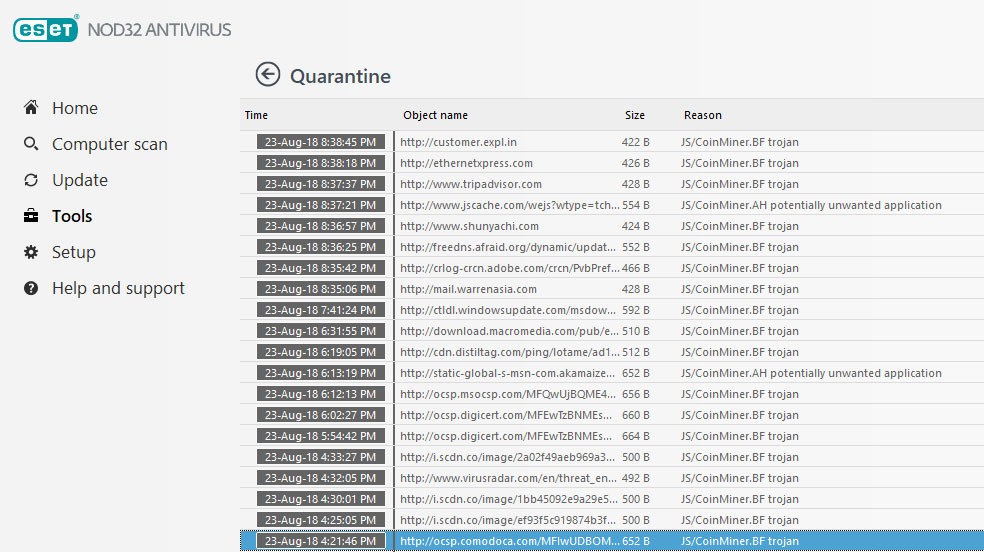Select the www.tripadvisor.com entry

(x=612, y=184)
